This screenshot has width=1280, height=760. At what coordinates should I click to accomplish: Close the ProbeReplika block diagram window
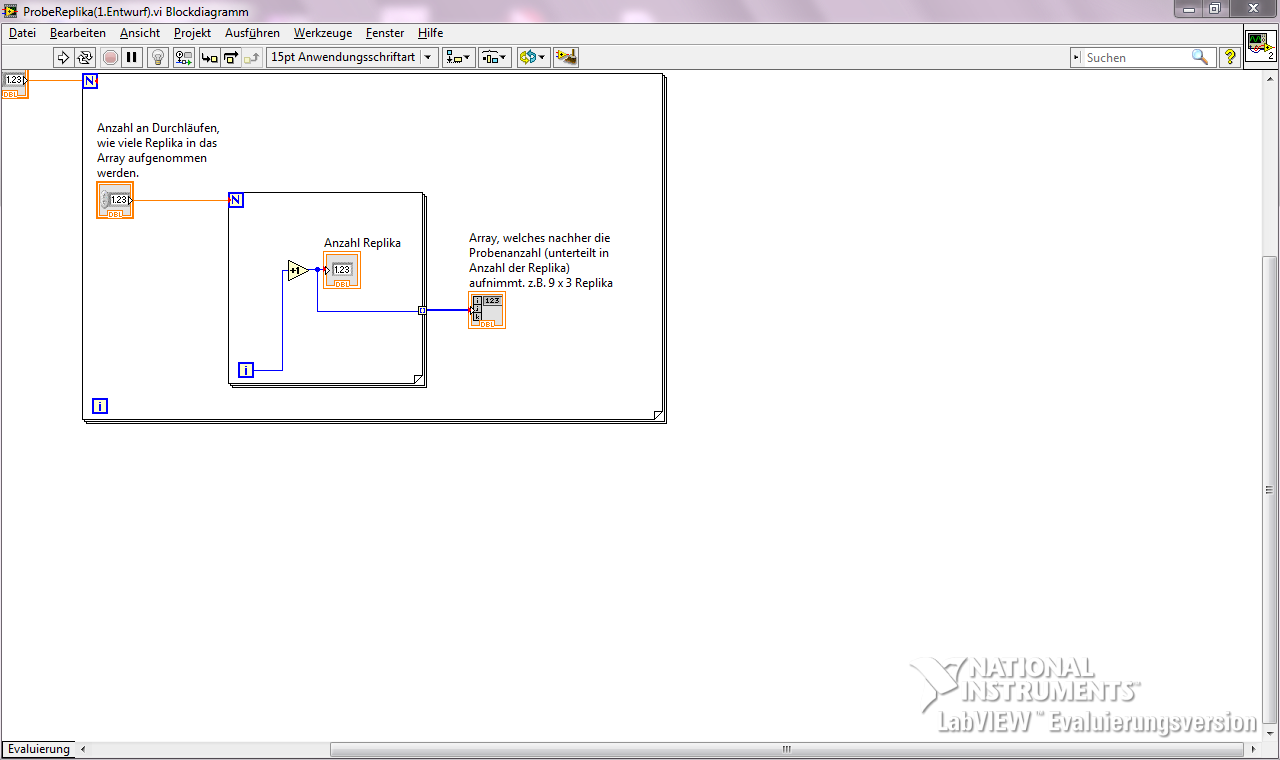click(x=1251, y=9)
